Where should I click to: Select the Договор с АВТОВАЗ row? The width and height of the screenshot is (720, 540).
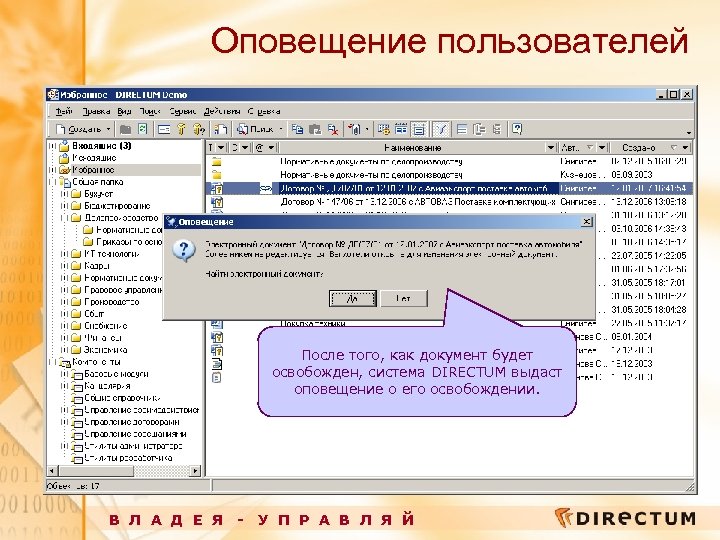point(450,202)
